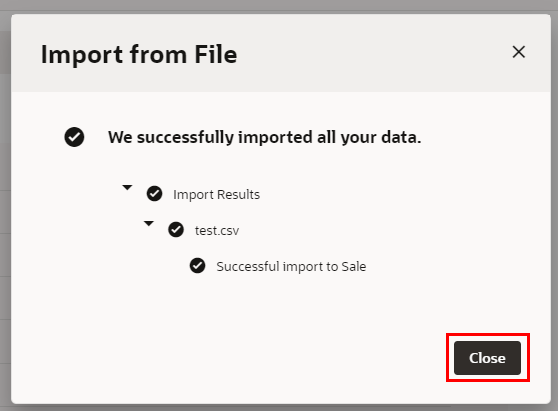Click the checkmark icon beside test.csv

[x=176, y=230]
